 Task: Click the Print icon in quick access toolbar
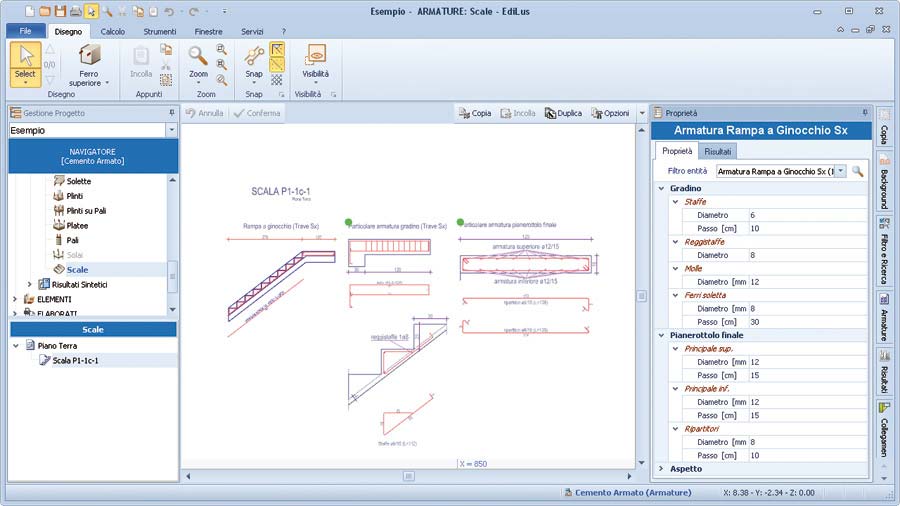75,11
